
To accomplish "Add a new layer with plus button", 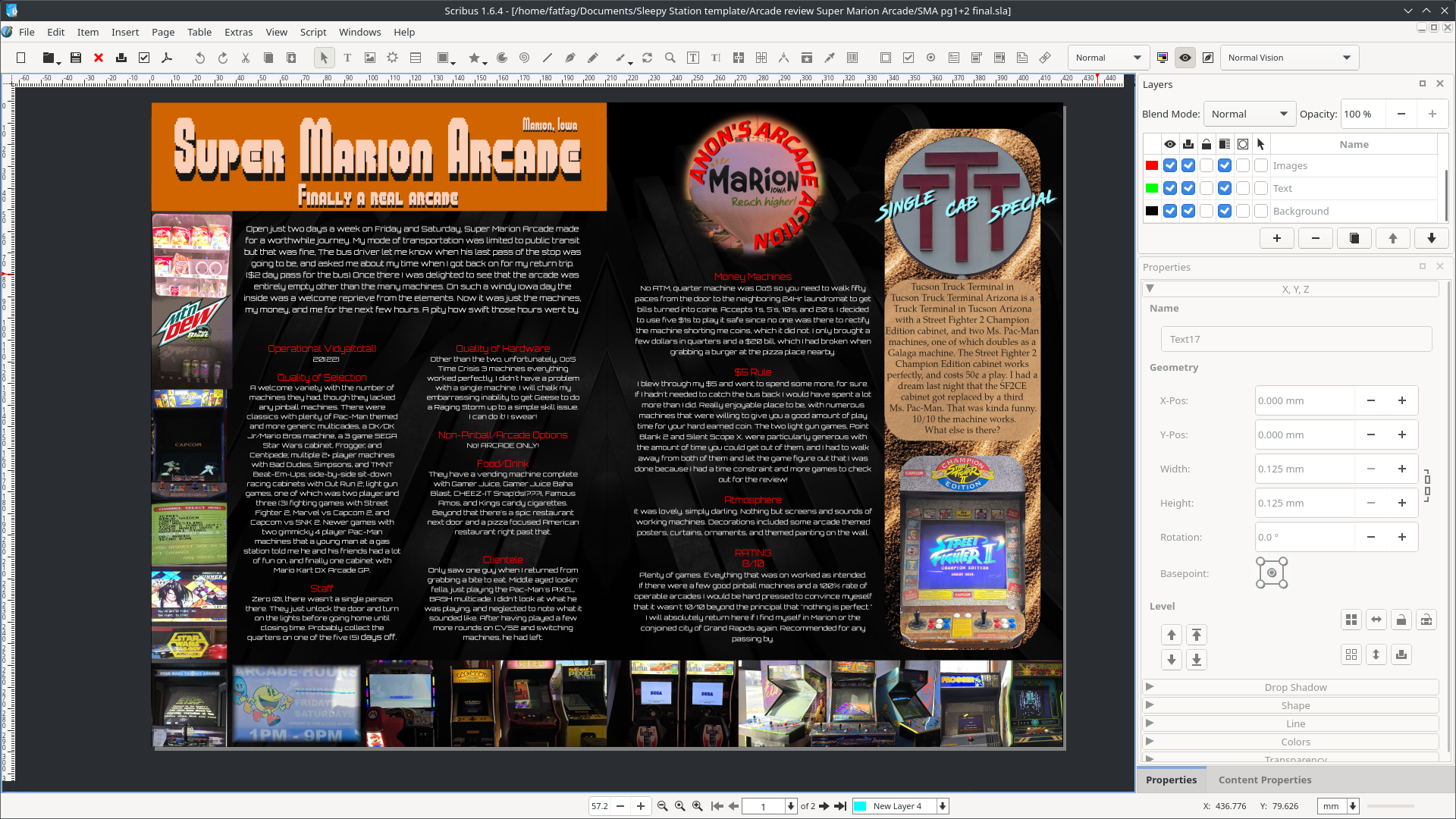I will [x=1277, y=238].
